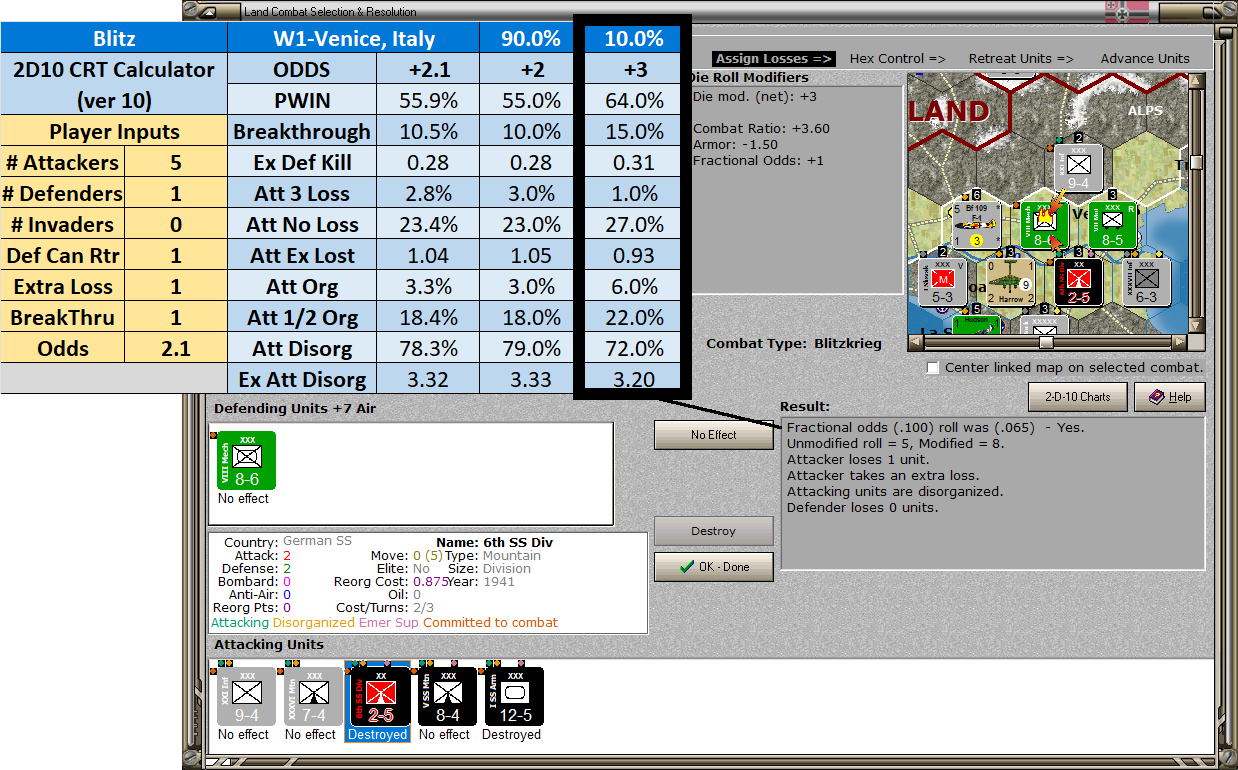Click 'Fractional odds (.100) roll' result line
This screenshot has width=1238, height=770.
point(935,428)
